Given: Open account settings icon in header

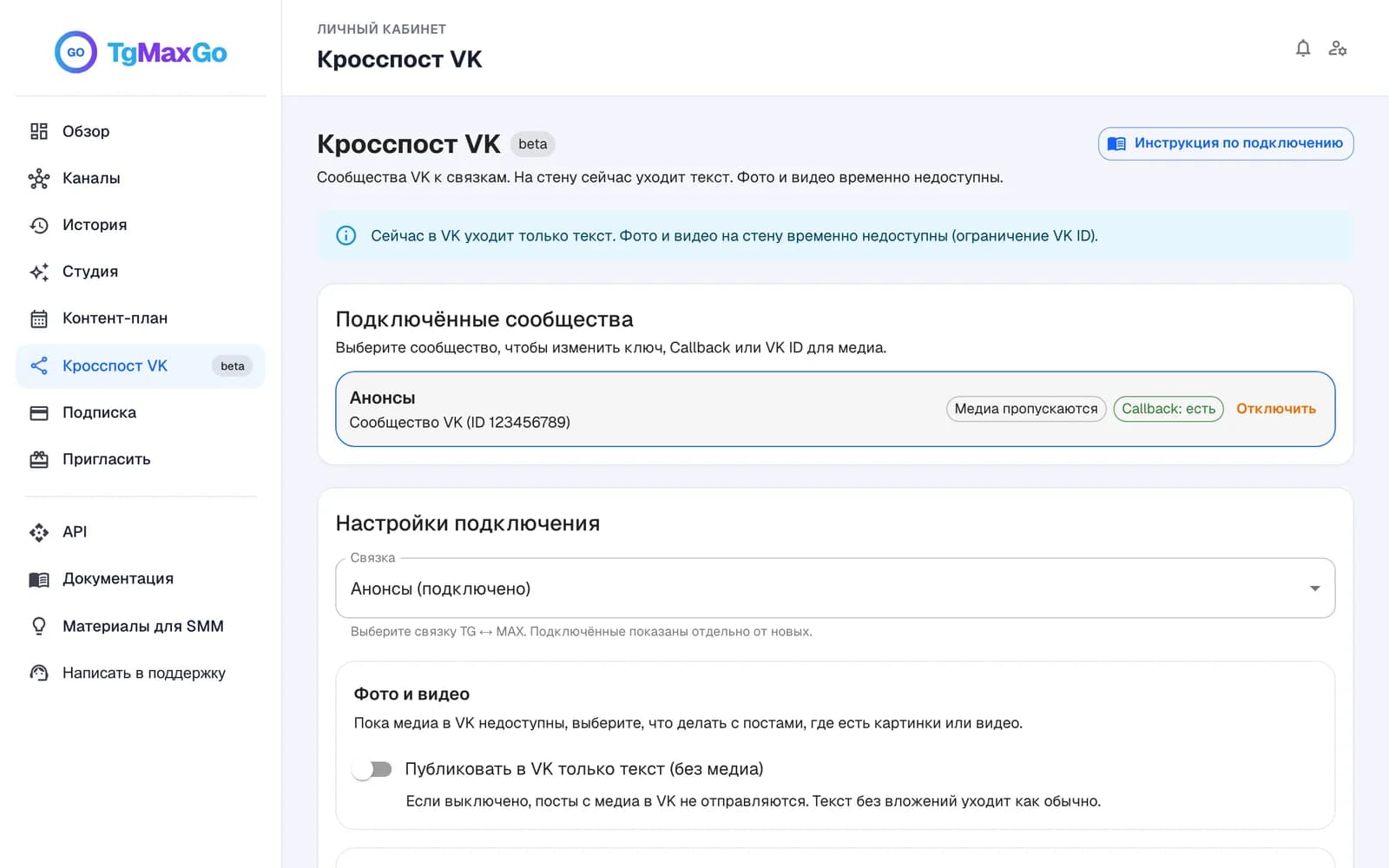Looking at the screenshot, I should (x=1338, y=49).
